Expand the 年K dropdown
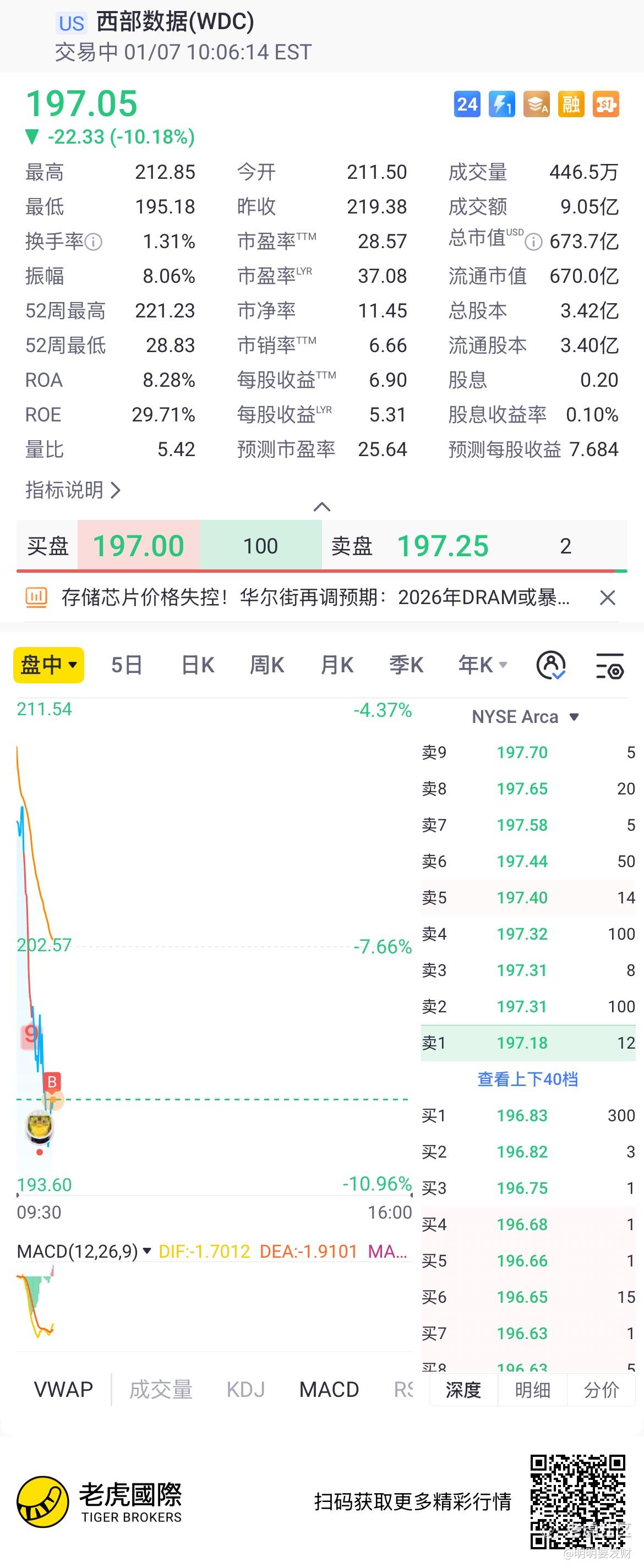This screenshot has width=644, height=1568. [x=483, y=665]
